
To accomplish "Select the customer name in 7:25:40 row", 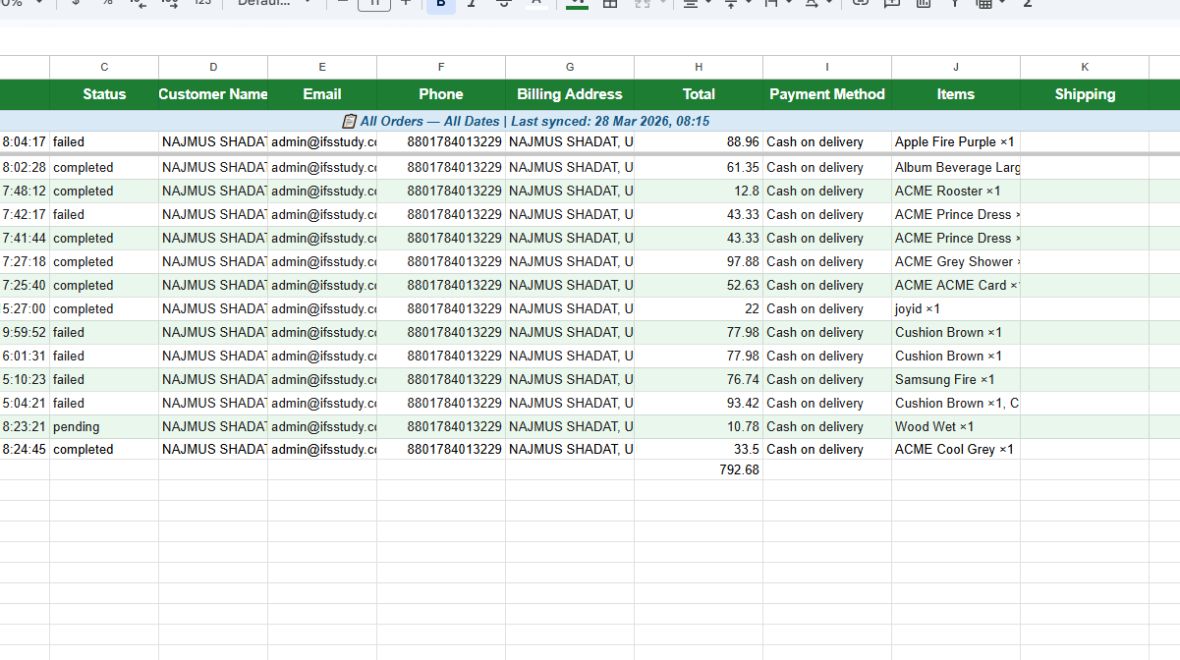I will tap(213, 285).
